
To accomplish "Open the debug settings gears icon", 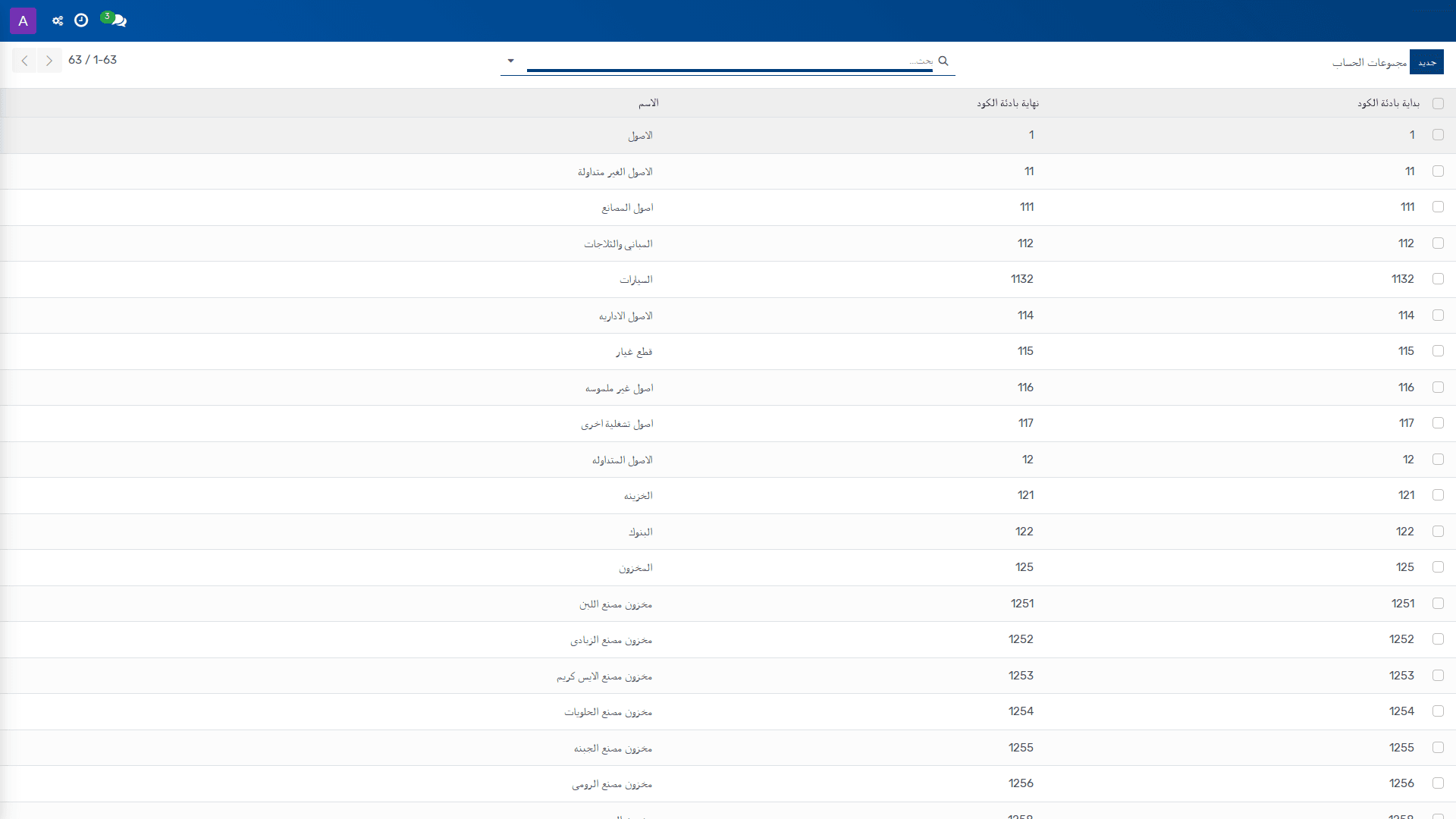I will pyautogui.click(x=58, y=20).
